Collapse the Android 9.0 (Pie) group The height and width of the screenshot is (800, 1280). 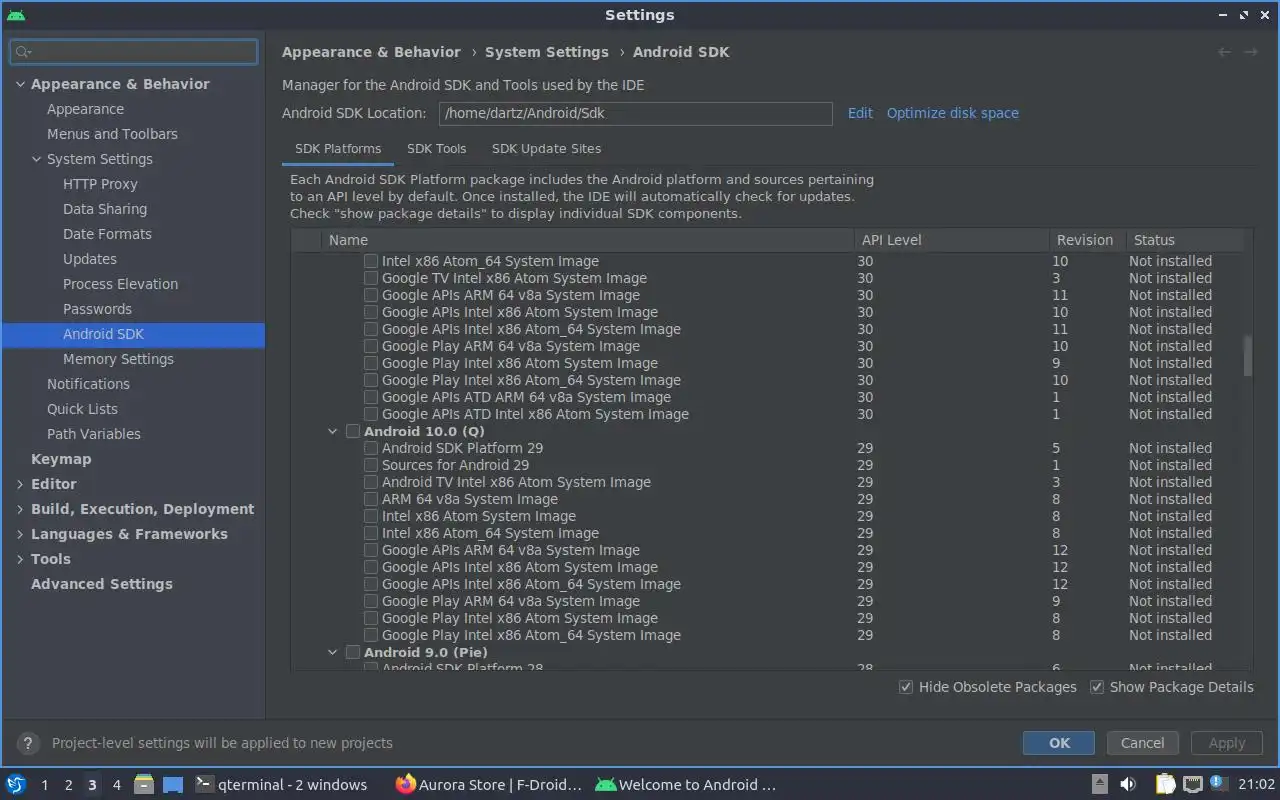[333, 652]
